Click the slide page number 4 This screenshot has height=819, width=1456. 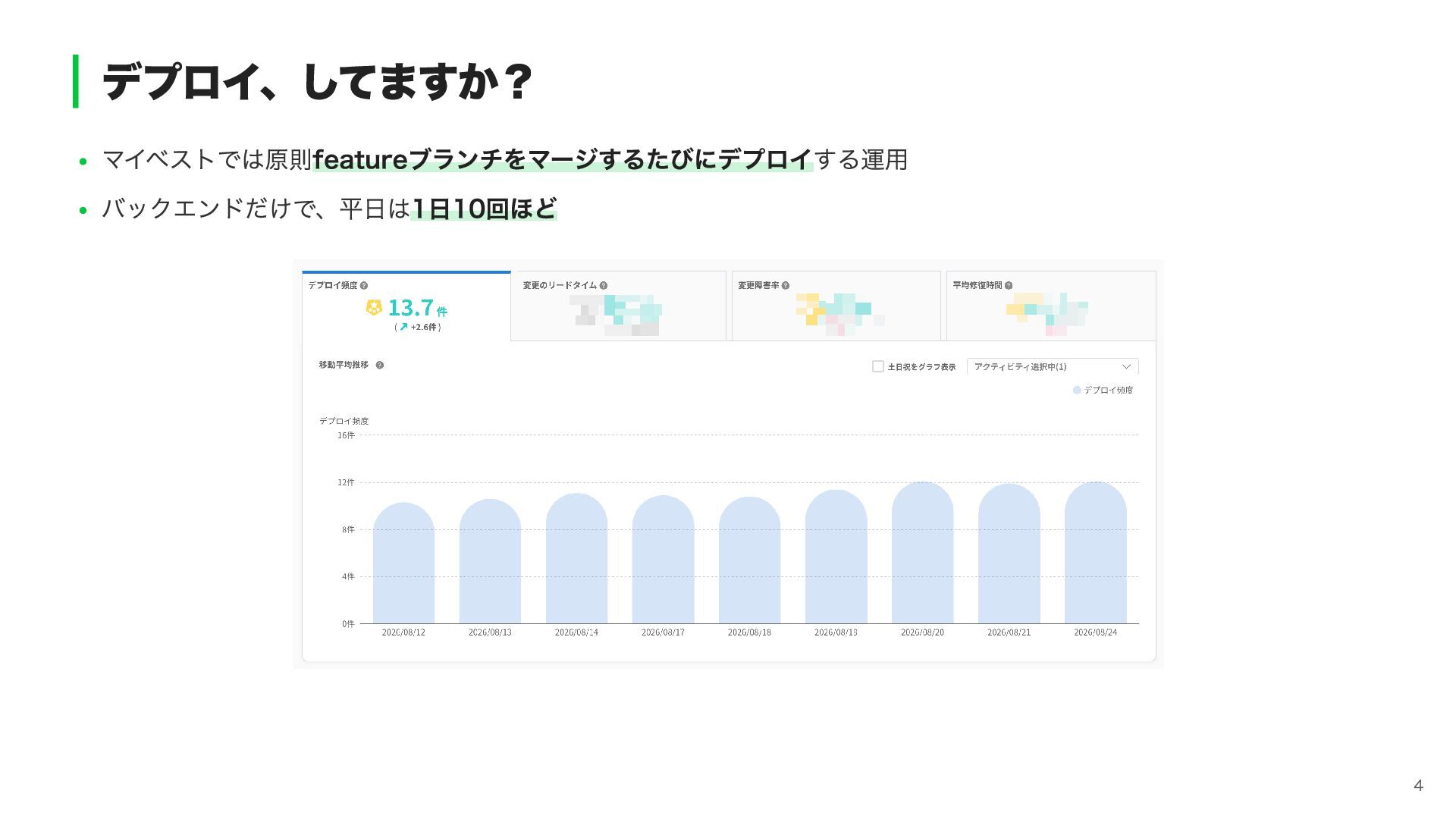click(1418, 786)
